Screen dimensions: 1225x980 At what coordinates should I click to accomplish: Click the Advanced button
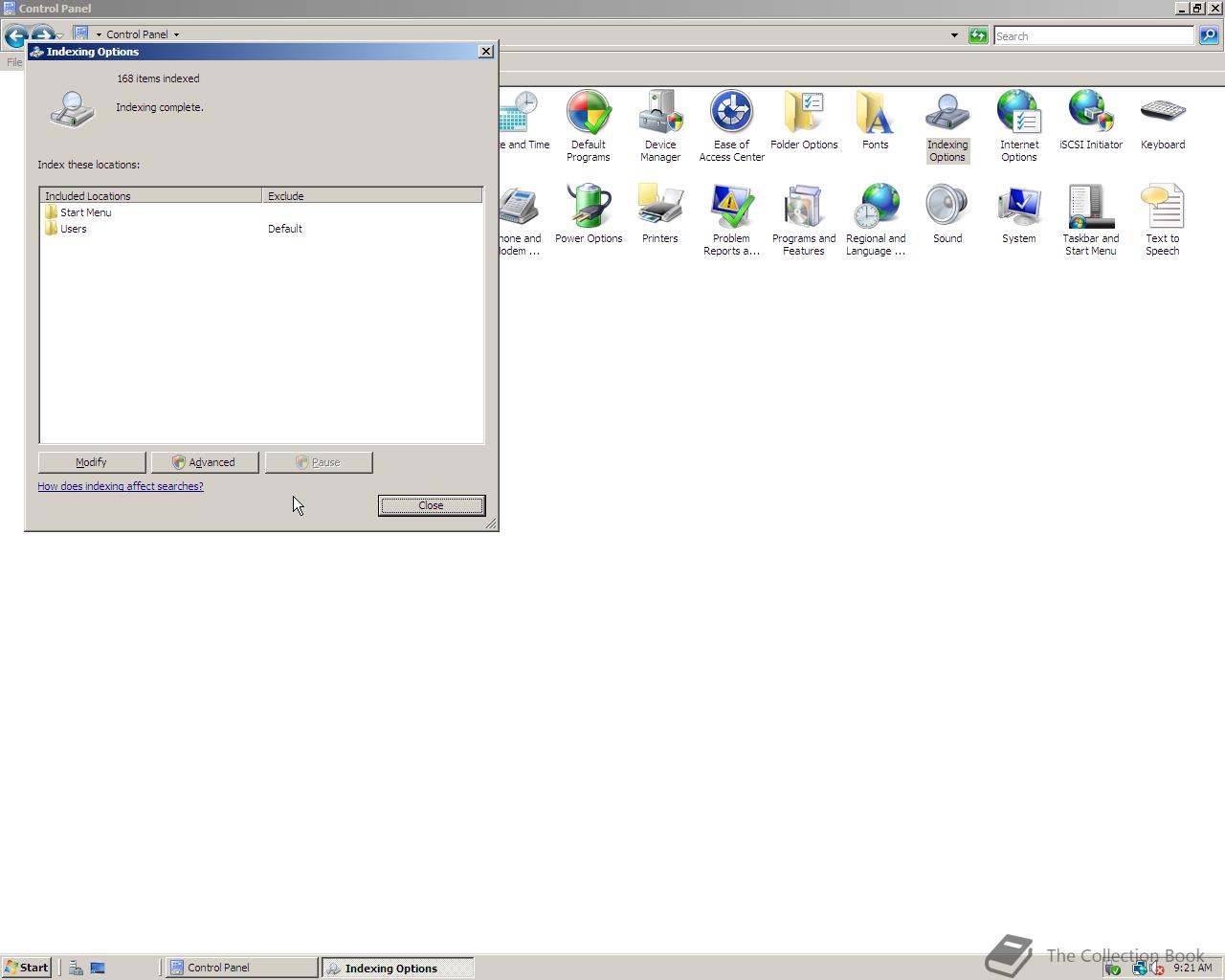[205, 462]
